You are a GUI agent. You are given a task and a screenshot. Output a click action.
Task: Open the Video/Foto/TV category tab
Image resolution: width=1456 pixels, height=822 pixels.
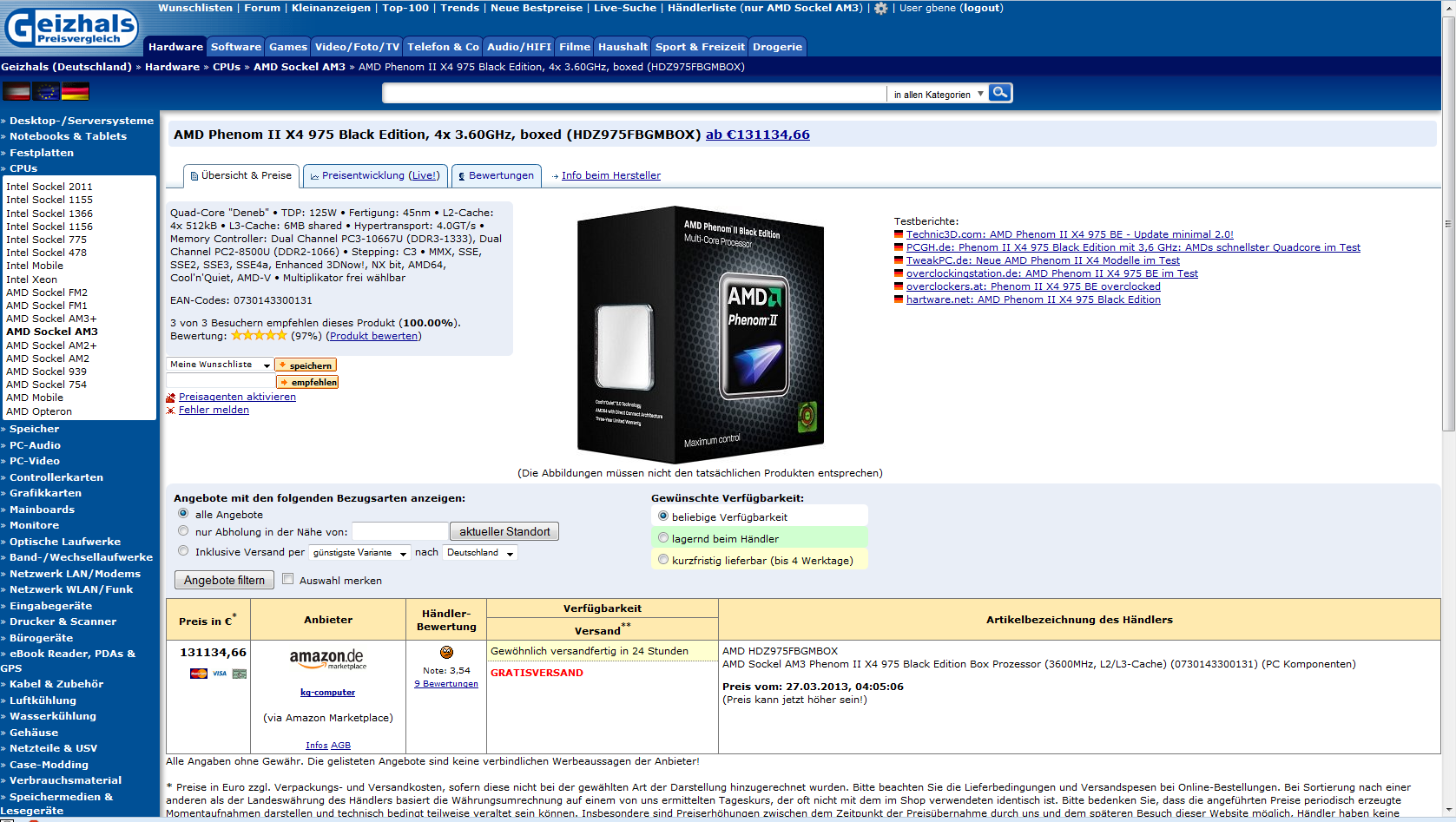pos(357,47)
